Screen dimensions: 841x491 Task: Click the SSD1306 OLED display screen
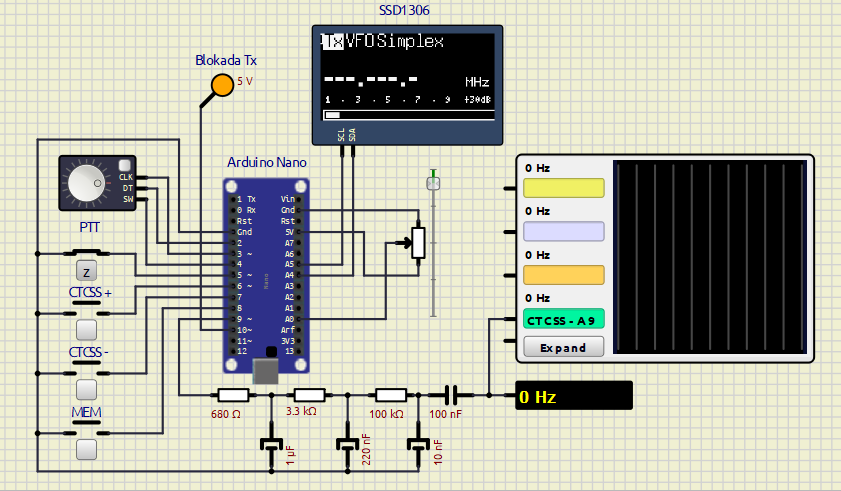408,77
